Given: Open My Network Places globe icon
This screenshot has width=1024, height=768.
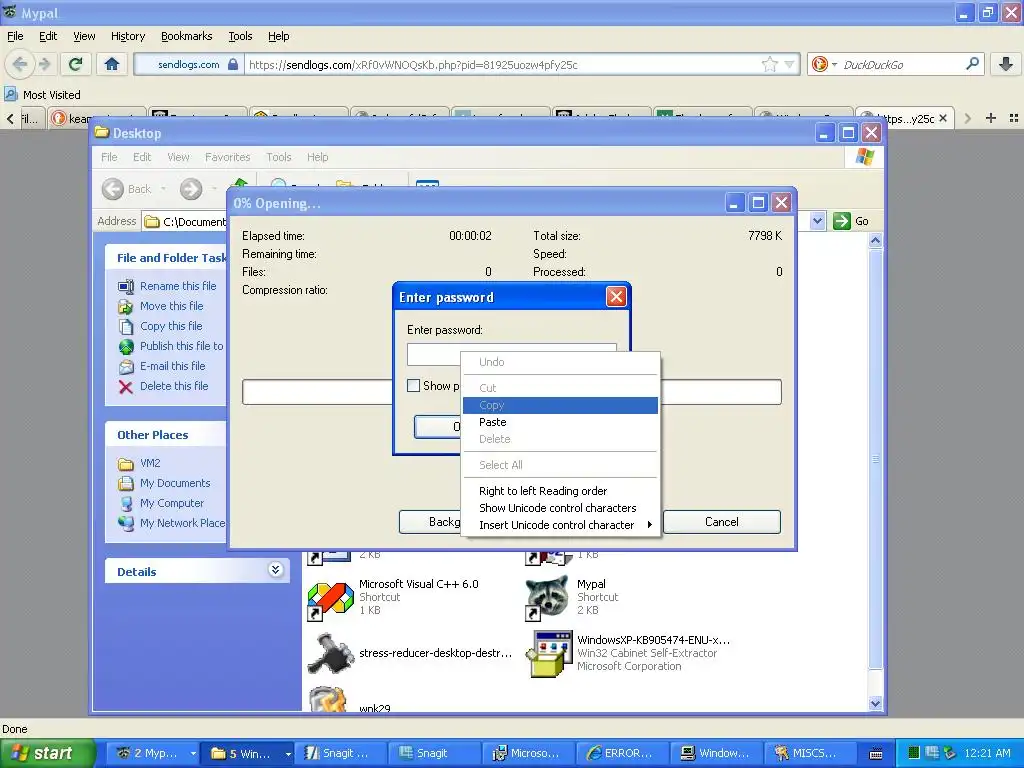Looking at the screenshot, I should point(126,524).
